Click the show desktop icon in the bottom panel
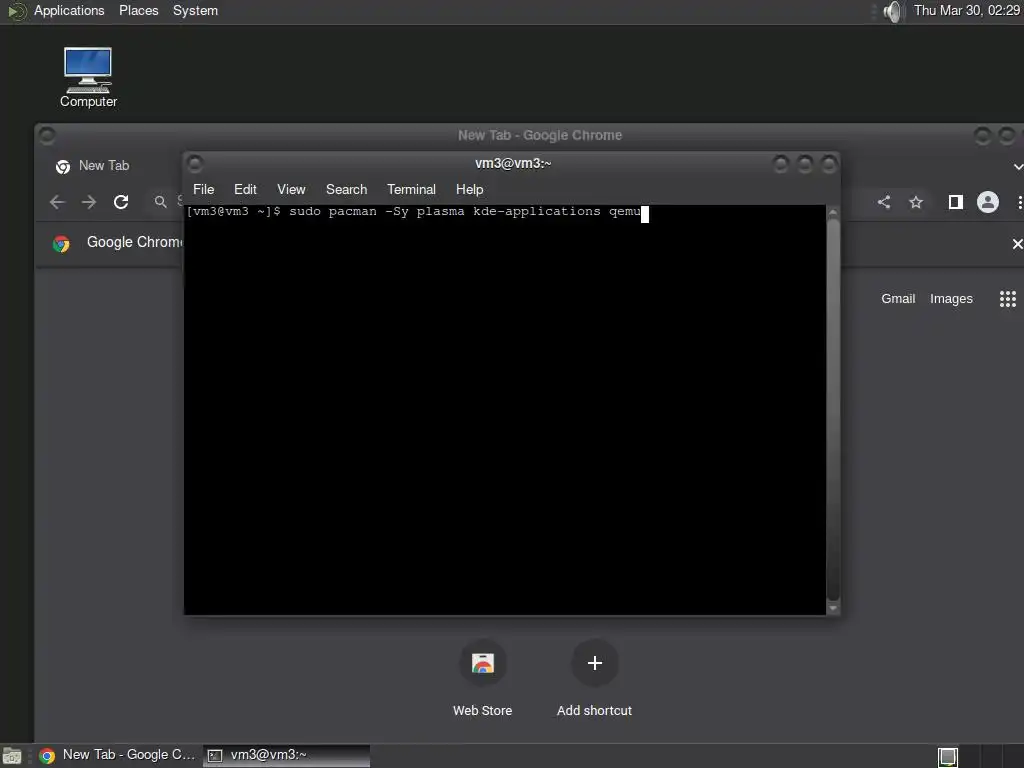Image resolution: width=1024 pixels, height=768 pixels. tap(12, 756)
